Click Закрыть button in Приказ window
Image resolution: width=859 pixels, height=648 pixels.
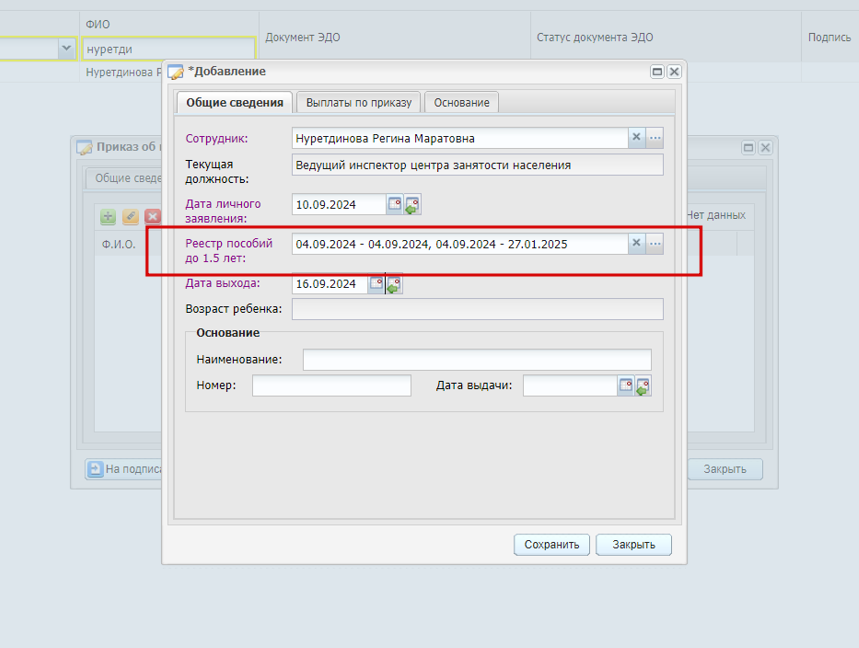(x=725, y=469)
